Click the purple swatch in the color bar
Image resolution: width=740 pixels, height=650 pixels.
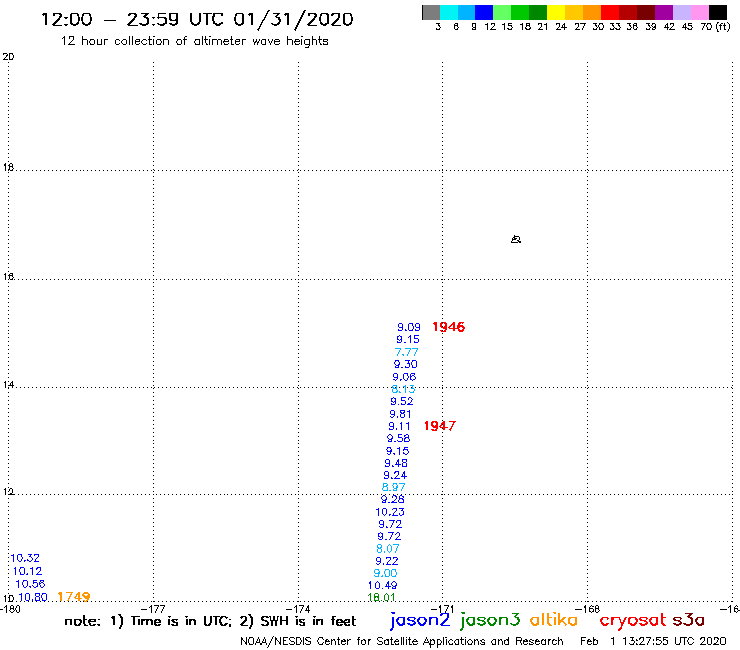coord(664,12)
